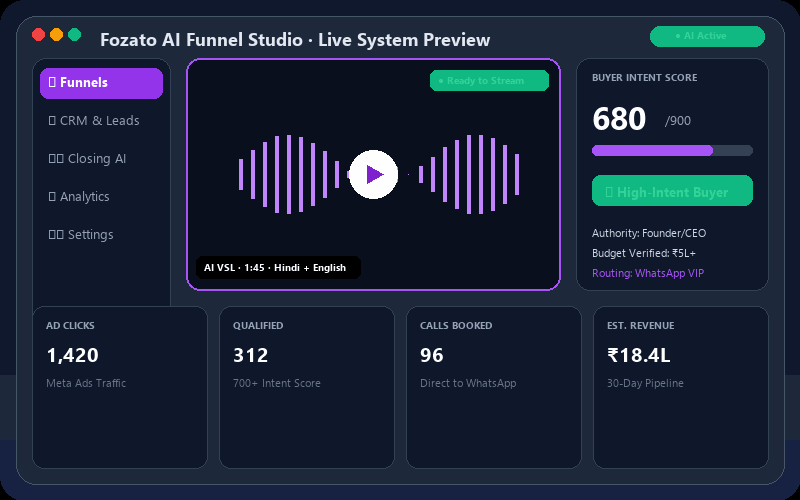800x500 pixels.
Task: Click the Authority: Founder/CEO line
Action: [649, 234]
